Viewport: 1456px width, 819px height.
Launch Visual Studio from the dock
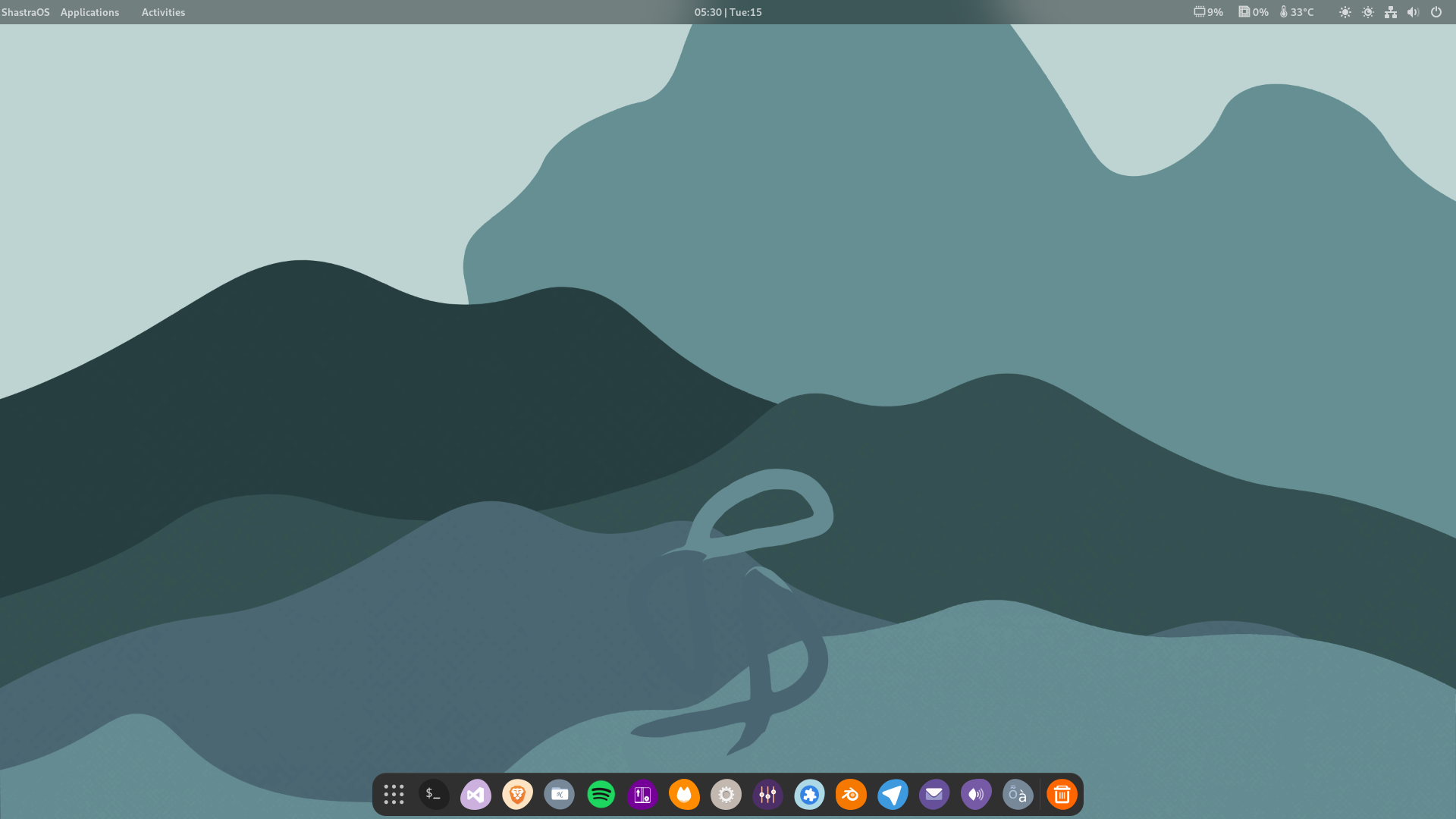(x=475, y=795)
